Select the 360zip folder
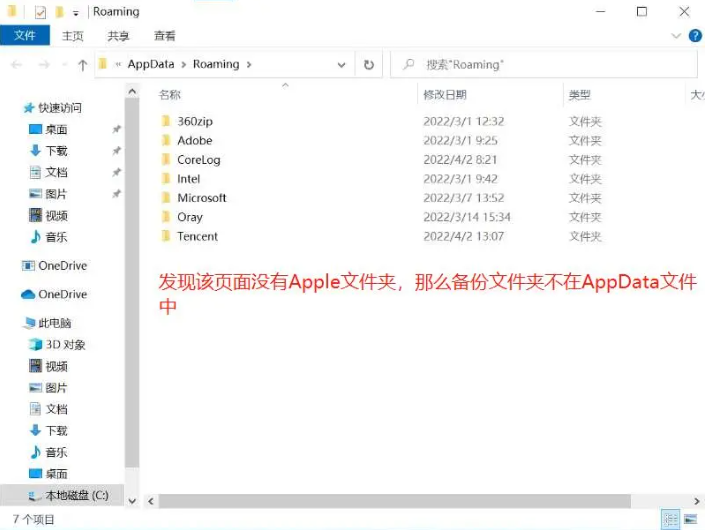The width and height of the screenshot is (706, 530). 195,121
